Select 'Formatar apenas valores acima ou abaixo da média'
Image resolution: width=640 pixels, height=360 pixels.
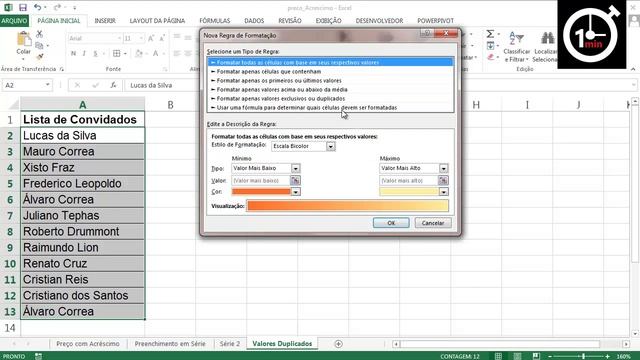click(x=330, y=89)
